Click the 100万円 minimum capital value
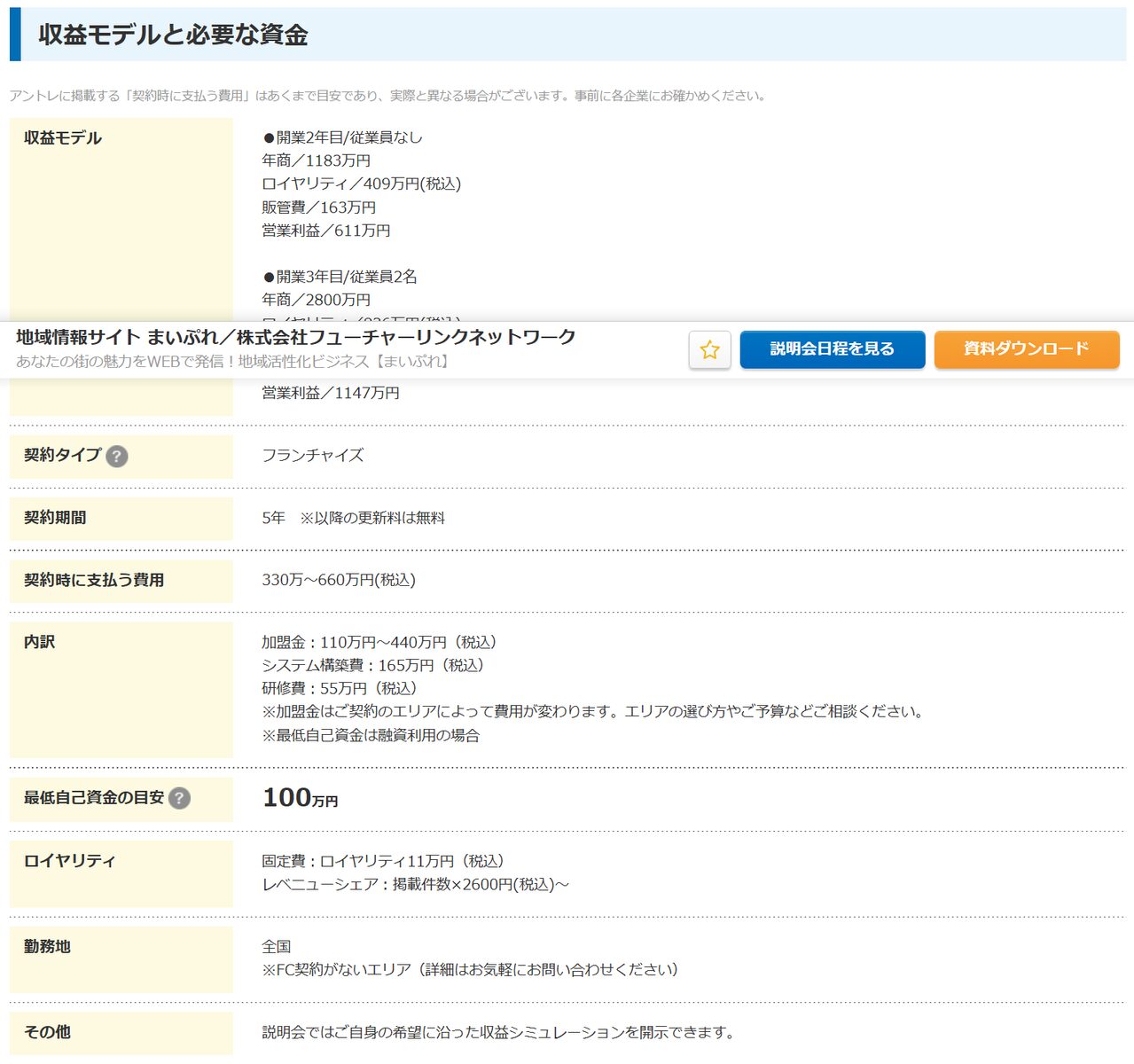This screenshot has width=1134, height=1064. coord(300,798)
